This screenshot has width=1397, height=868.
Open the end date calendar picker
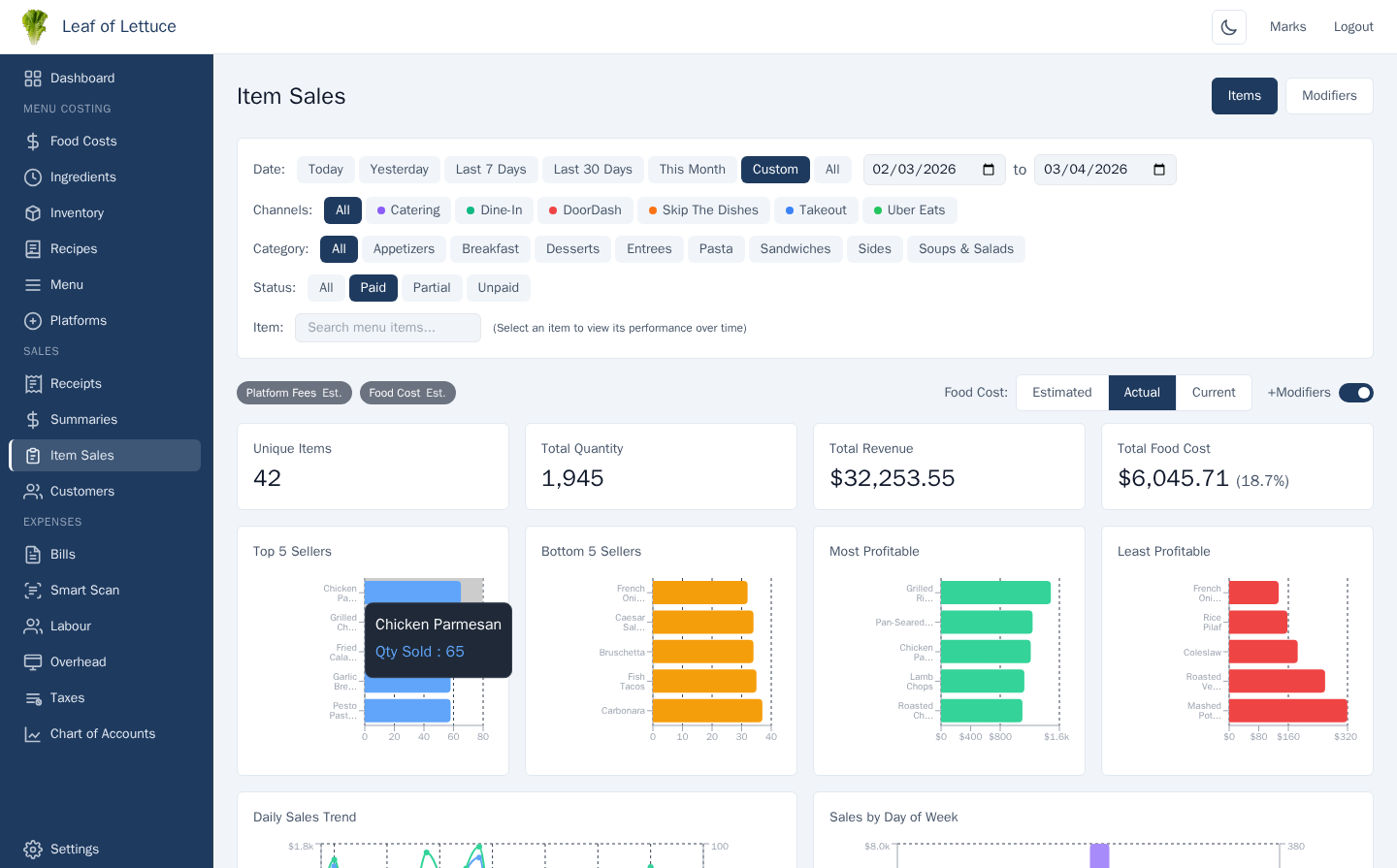1159,170
